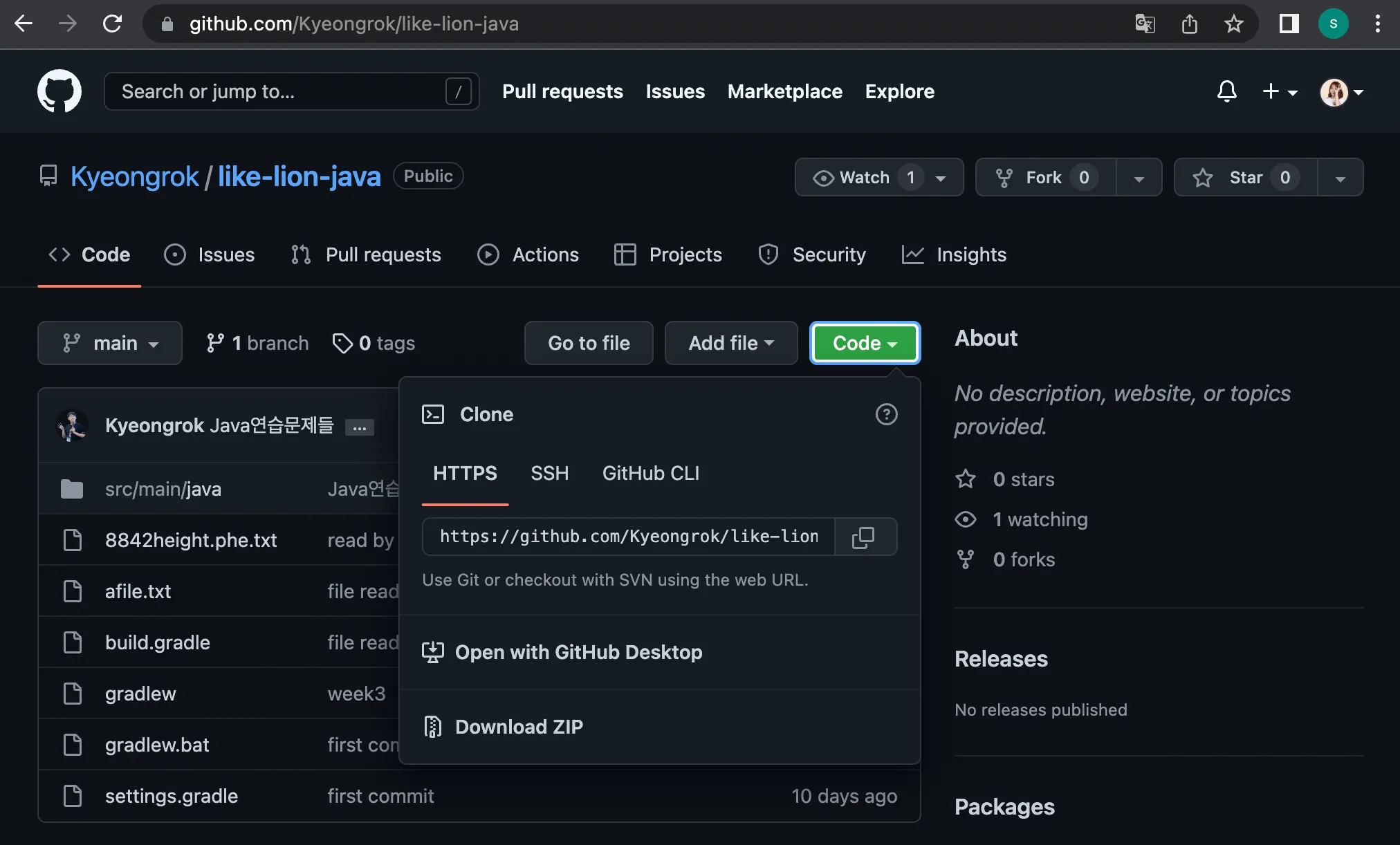
Task: Toggle the browser side panel icon
Action: [x=1289, y=24]
